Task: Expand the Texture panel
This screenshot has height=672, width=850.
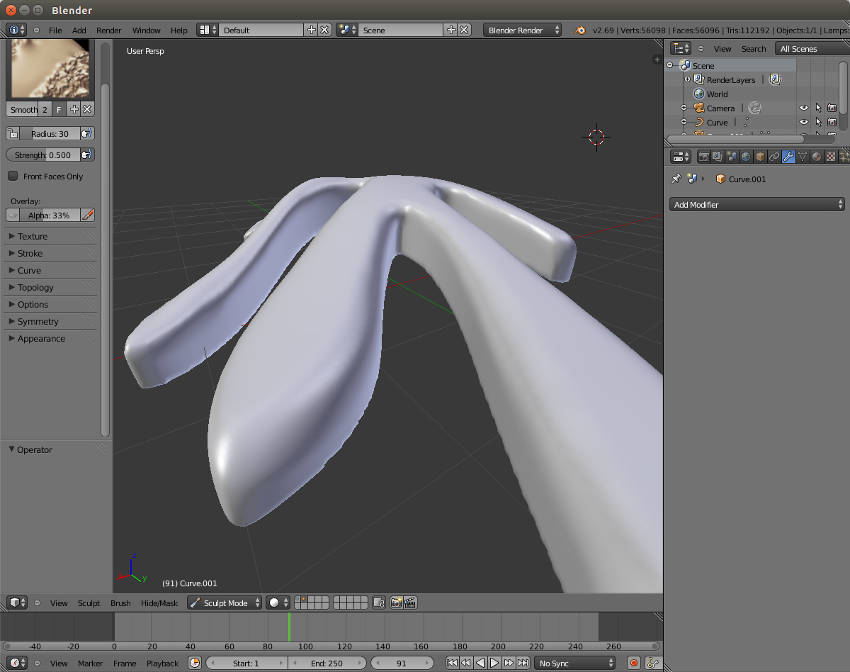Action: [32, 236]
